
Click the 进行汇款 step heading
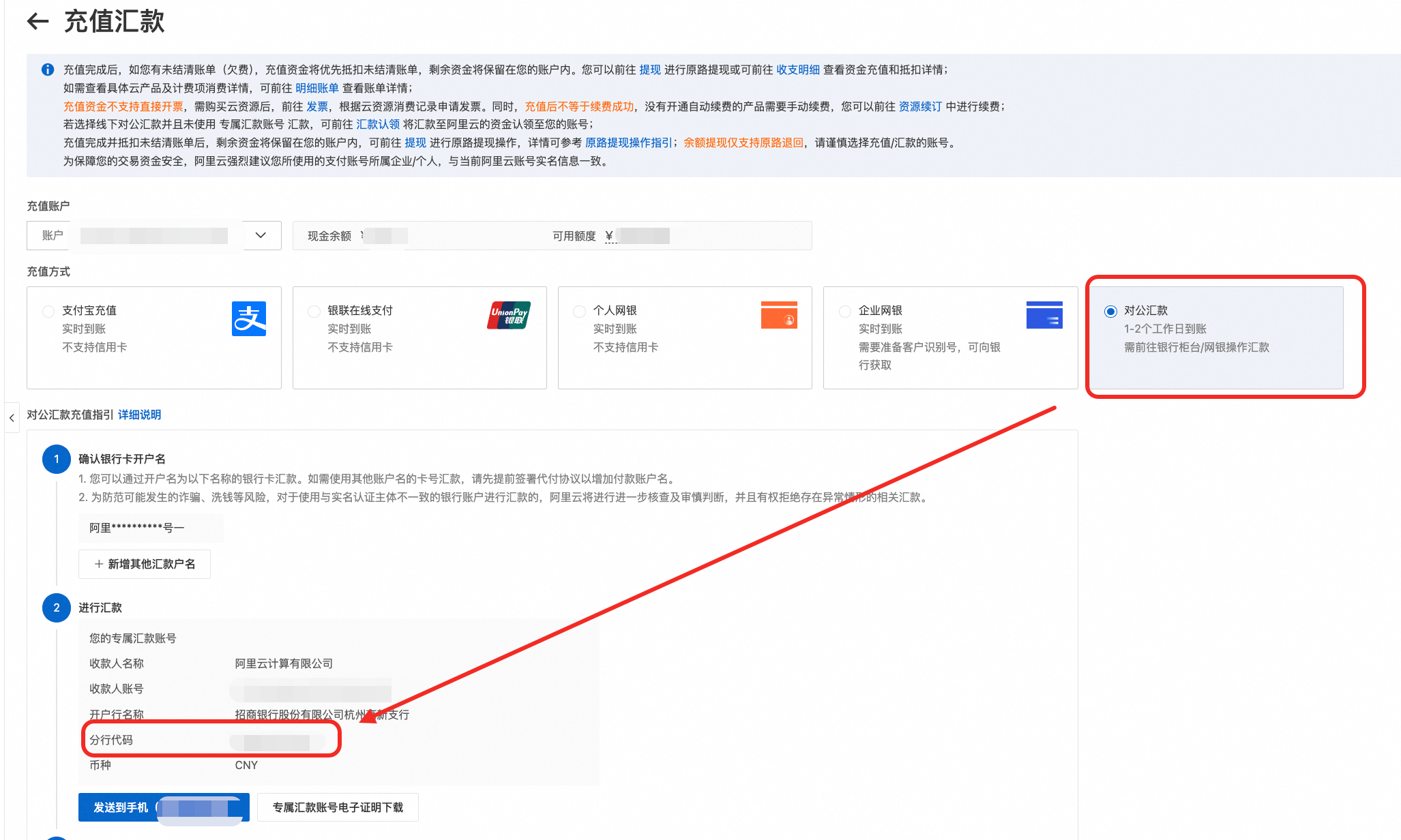click(x=100, y=607)
